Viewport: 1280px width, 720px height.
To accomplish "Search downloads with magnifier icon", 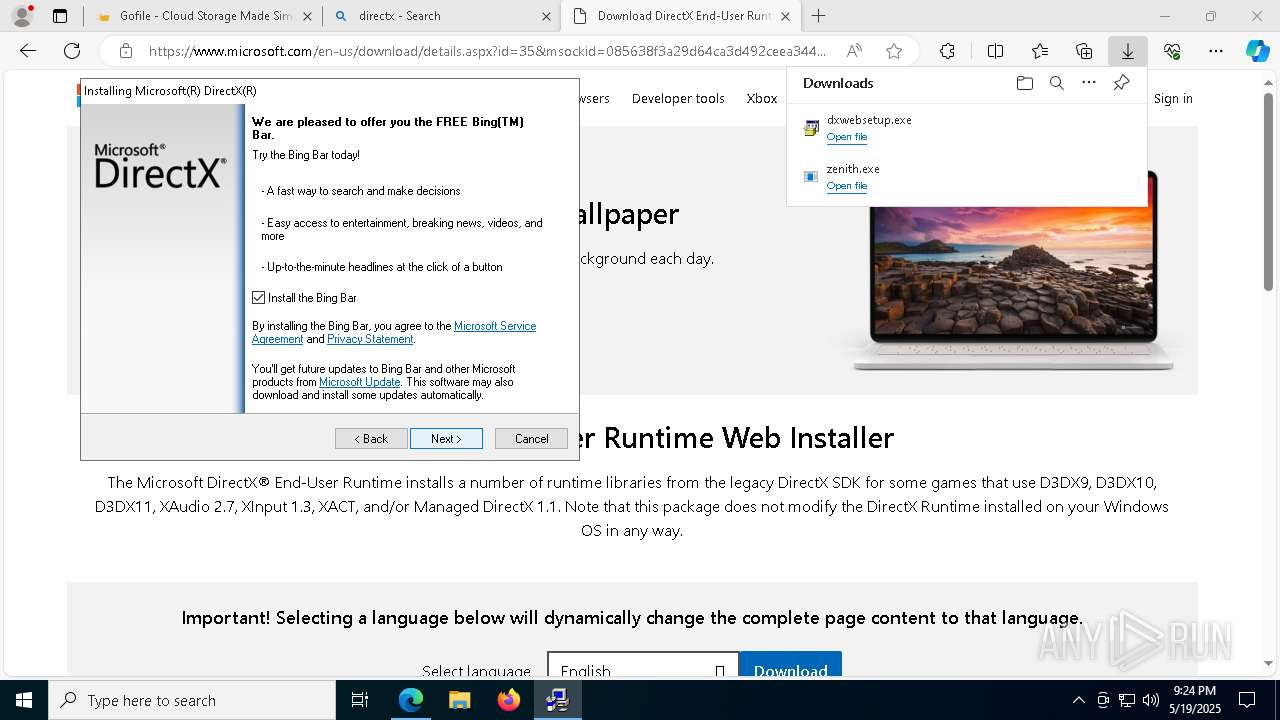I will (x=1056, y=83).
